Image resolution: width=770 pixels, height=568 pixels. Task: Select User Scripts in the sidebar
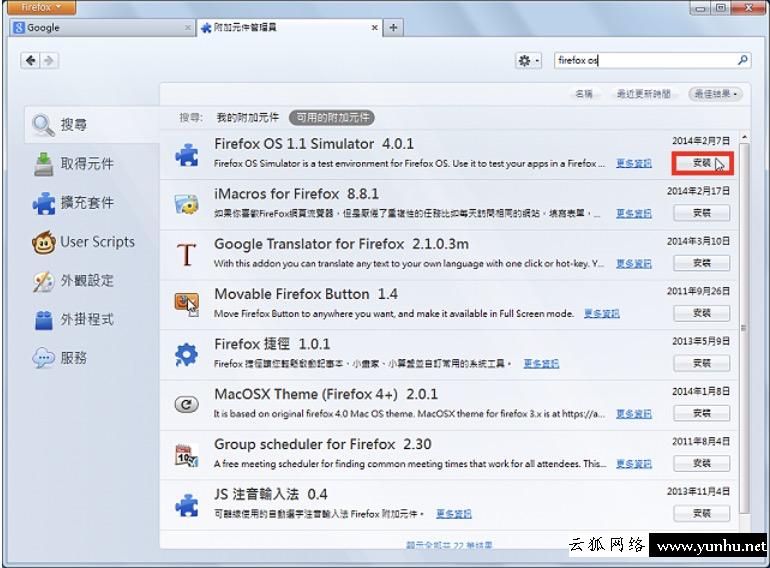click(92, 242)
